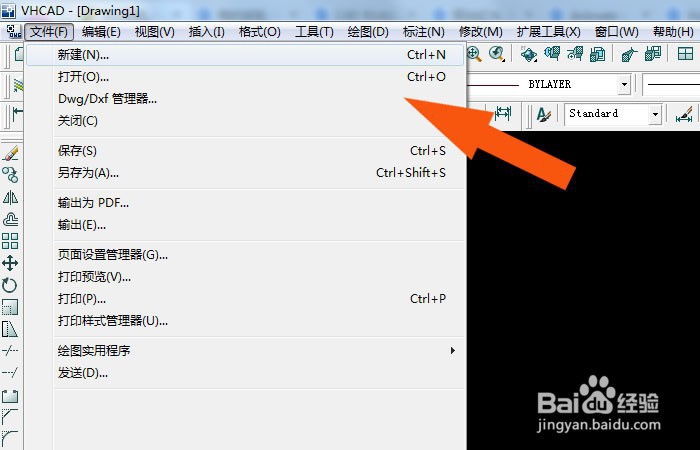Click the linear dimension icon
The height and width of the screenshot is (450, 700).
tap(503, 113)
